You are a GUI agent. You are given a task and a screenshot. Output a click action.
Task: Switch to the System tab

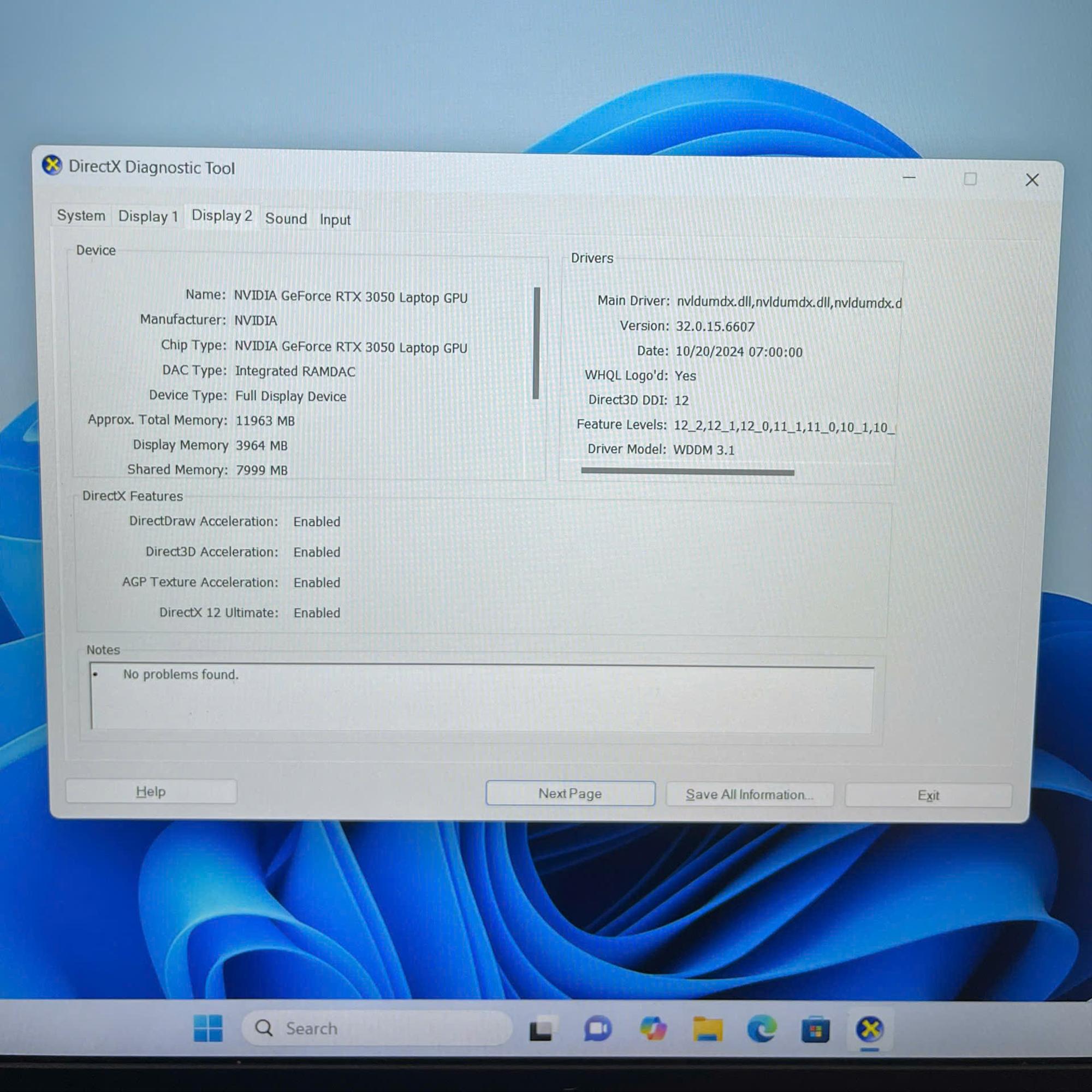(x=81, y=215)
